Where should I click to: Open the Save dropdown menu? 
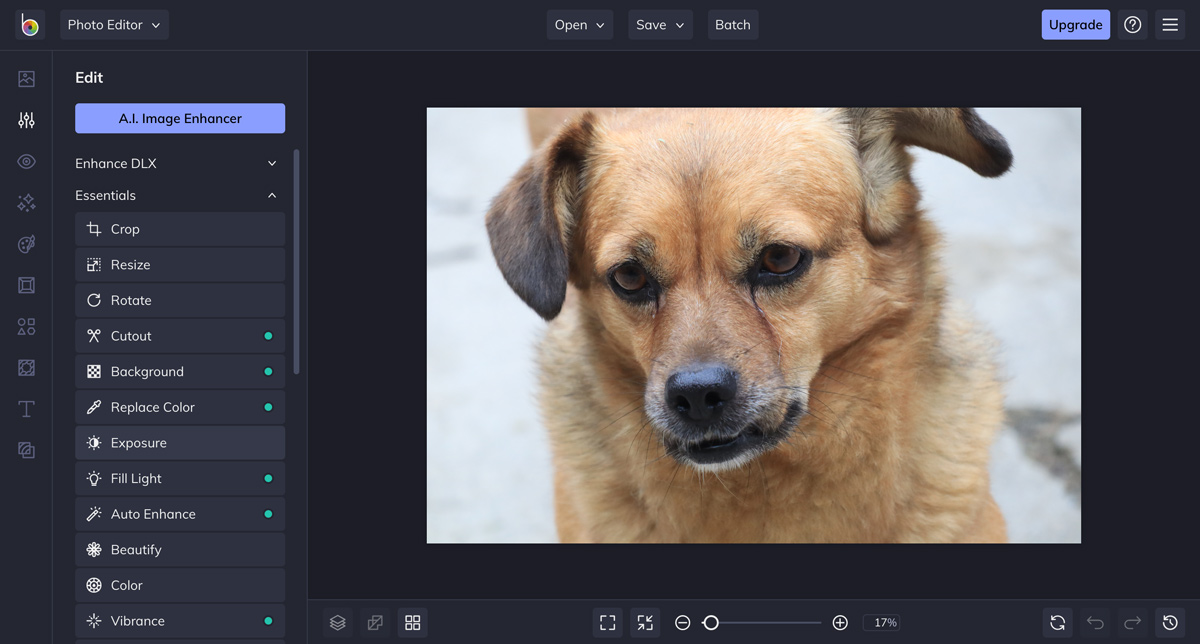tap(660, 25)
